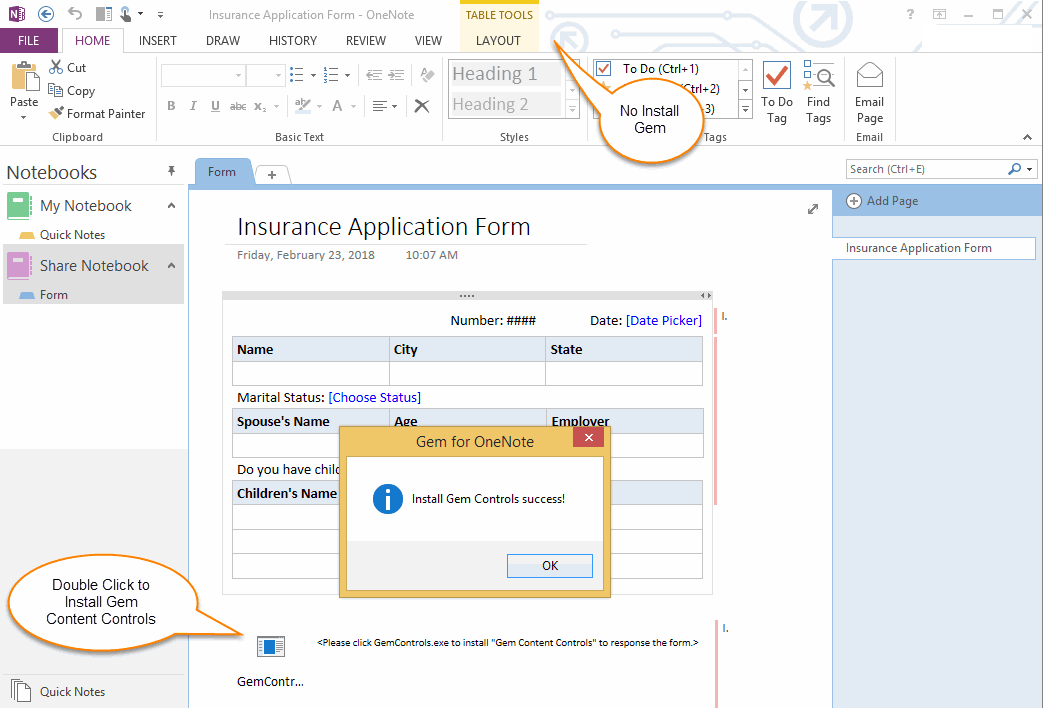Click the Search (Ctrl+E) box
The image size is (1043, 708).
point(927,169)
